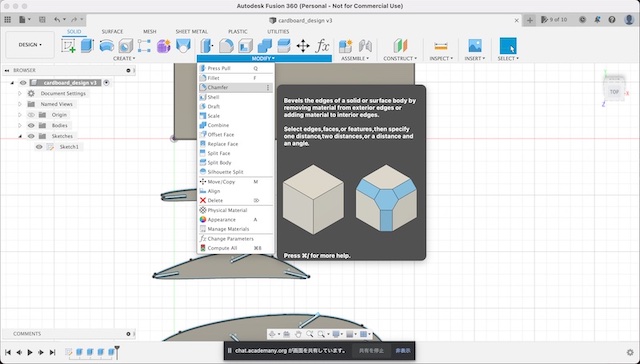Toggle visibility eye of Sketch1
Viewport: 640px width, 364px height.
coord(39,147)
